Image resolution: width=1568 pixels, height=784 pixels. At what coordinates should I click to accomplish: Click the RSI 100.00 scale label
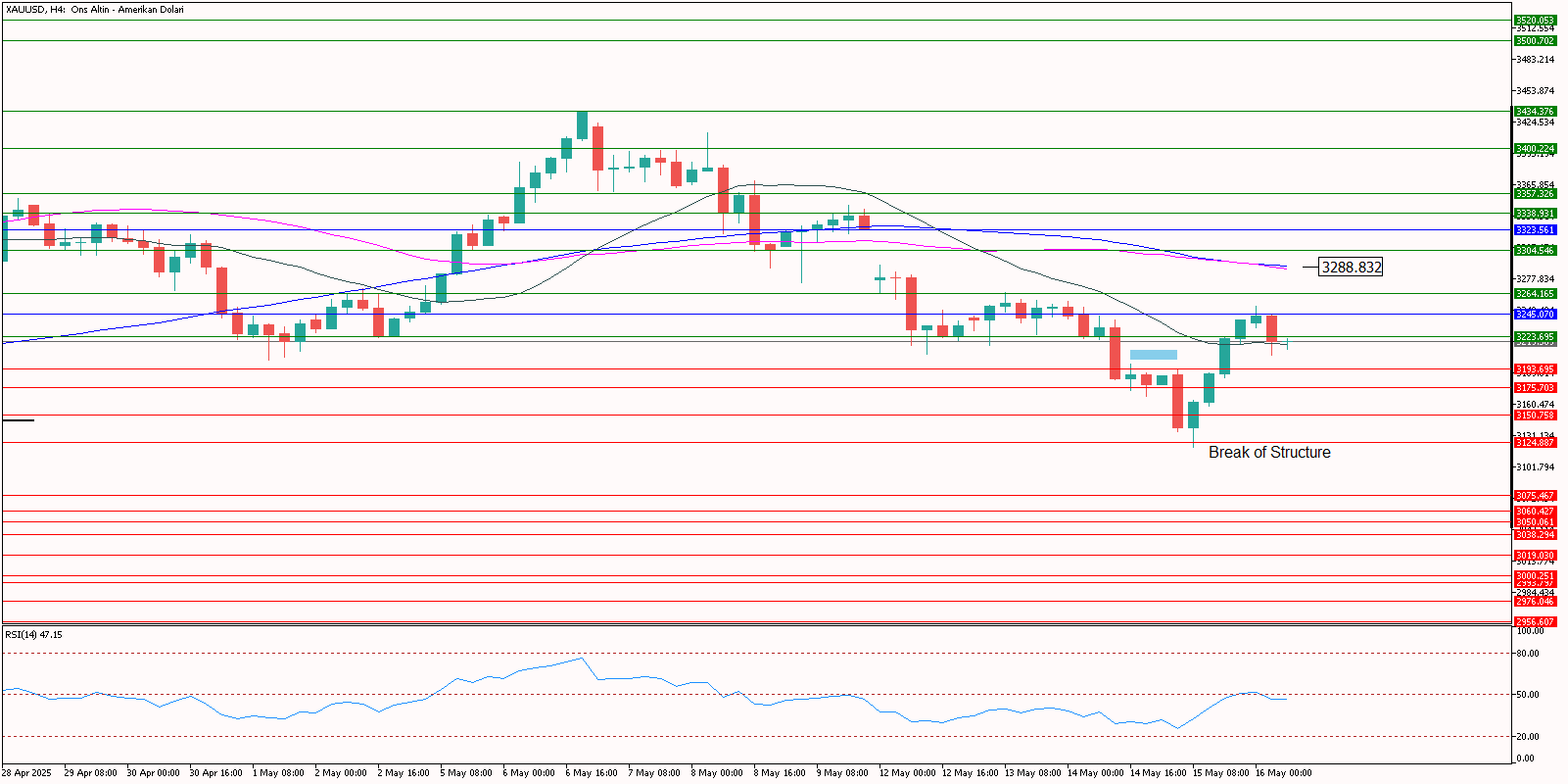tap(1530, 630)
